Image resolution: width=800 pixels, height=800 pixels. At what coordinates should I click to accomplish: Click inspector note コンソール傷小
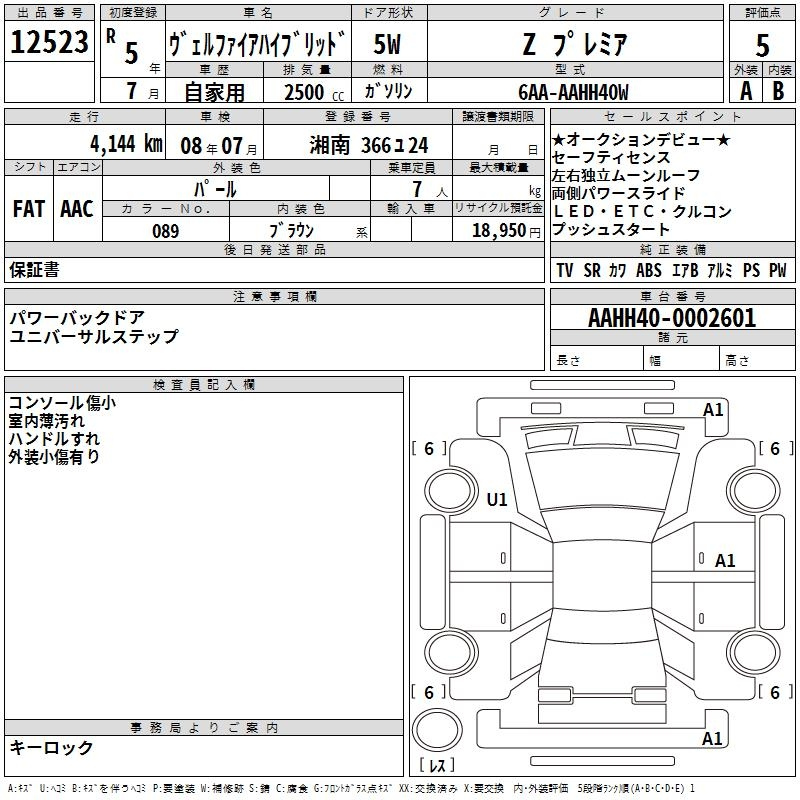pyautogui.click(x=62, y=403)
